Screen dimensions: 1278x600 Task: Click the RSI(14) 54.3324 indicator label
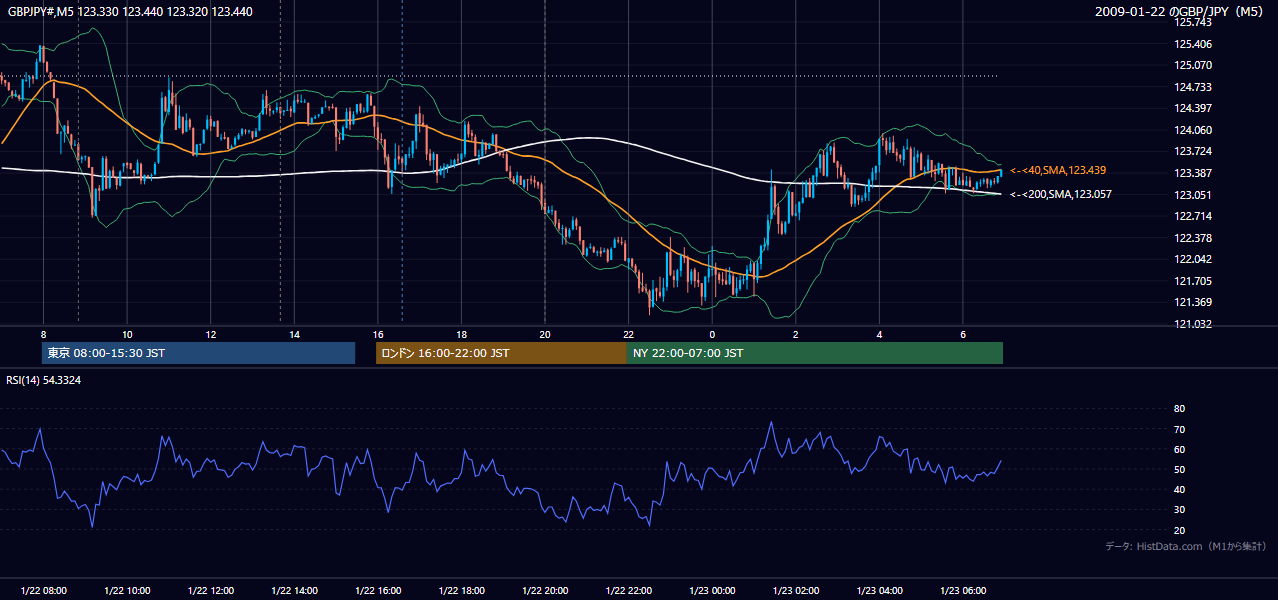44,380
